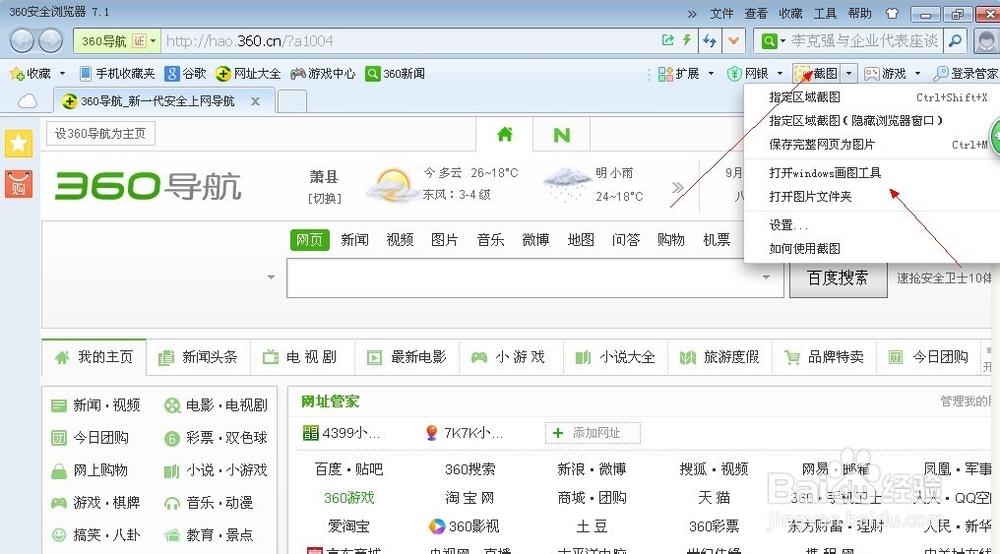Click the 网银 shield toolbar button
This screenshot has width=1000, height=554.
[x=748, y=73]
